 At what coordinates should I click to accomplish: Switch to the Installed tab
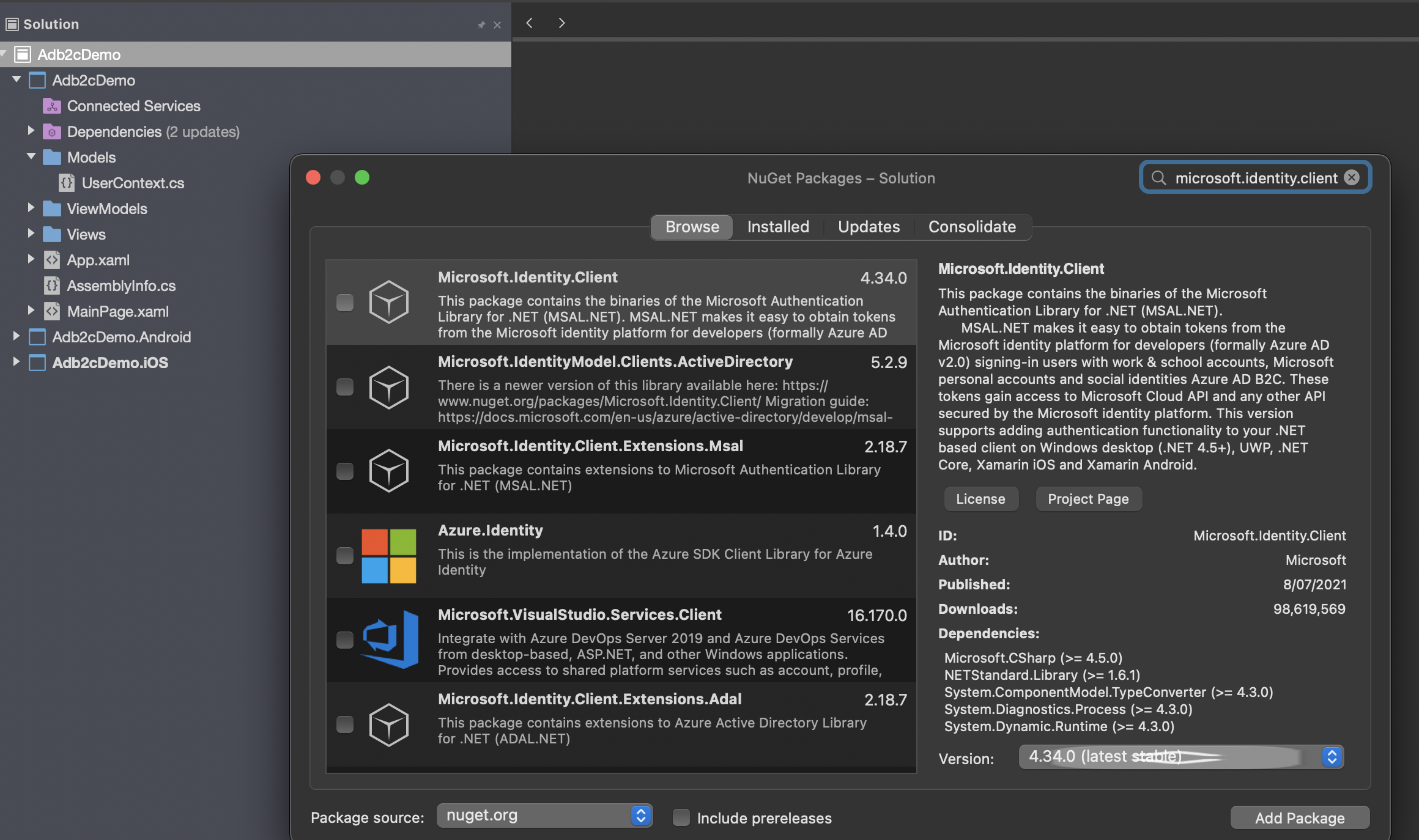778,227
